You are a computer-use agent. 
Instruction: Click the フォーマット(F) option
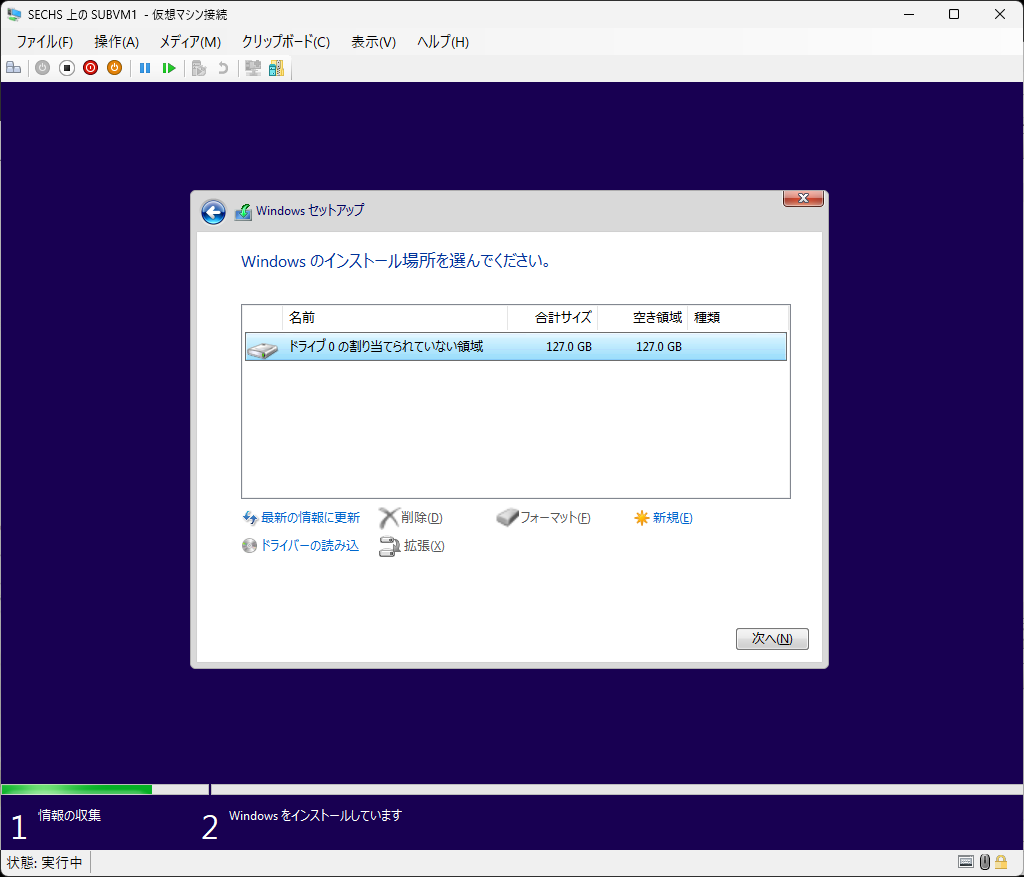pos(555,518)
